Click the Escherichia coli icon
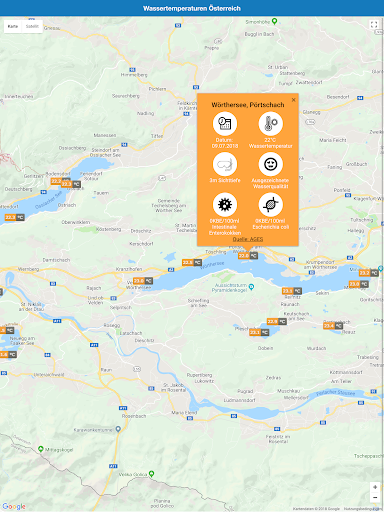This screenshot has width=384, height=512. 271,204
